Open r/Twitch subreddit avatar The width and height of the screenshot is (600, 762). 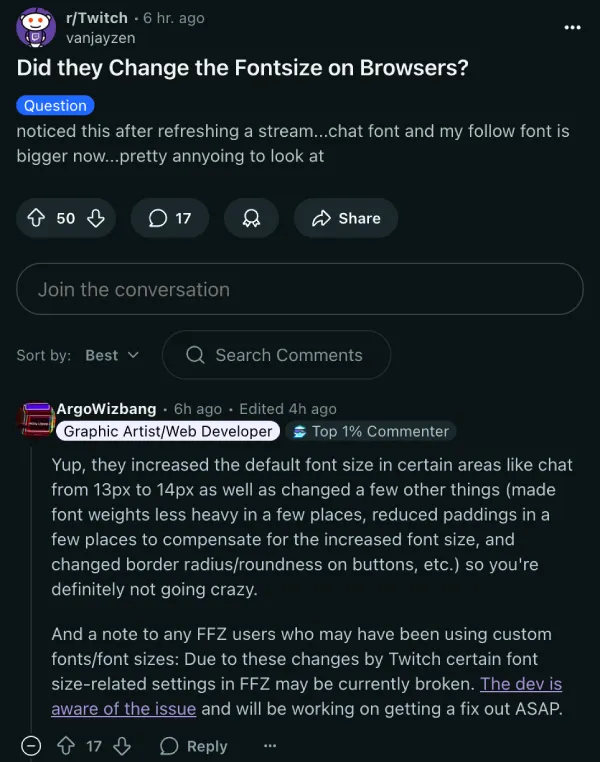pos(36,27)
